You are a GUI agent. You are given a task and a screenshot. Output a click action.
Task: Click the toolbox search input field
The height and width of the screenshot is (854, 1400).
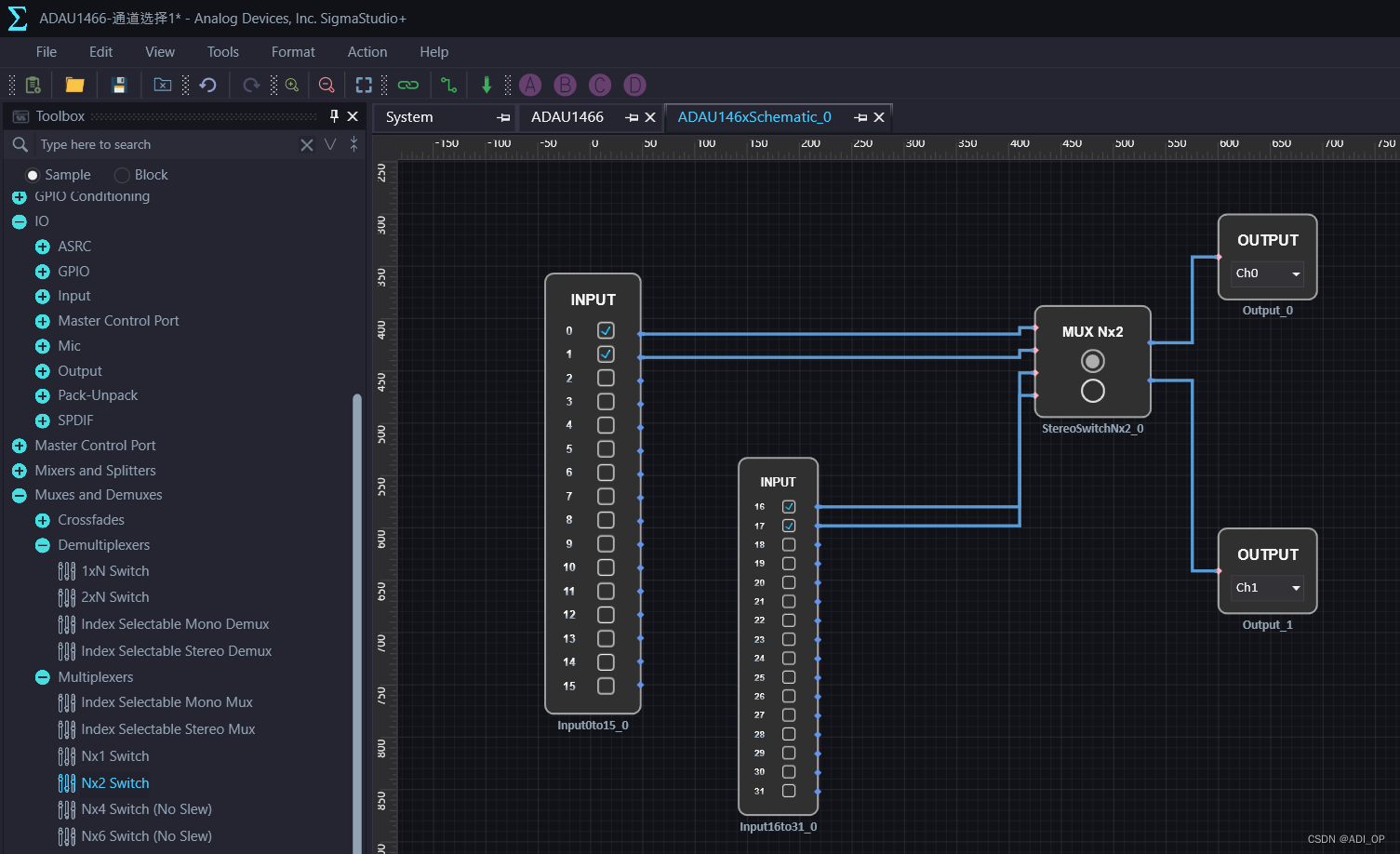(166, 144)
